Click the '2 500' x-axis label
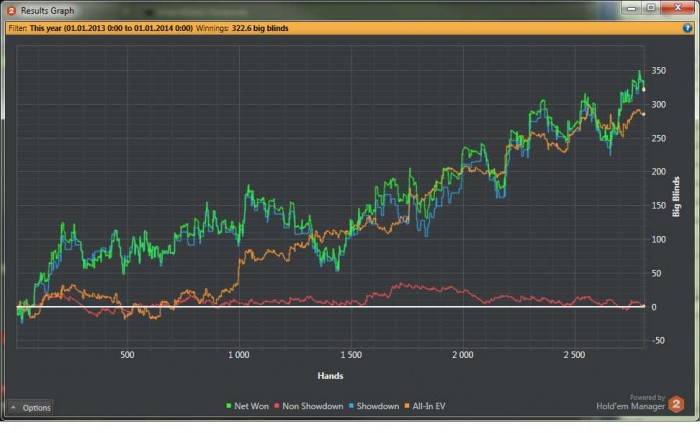This screenshot has height=433, width=700. (x=574, y=355)
